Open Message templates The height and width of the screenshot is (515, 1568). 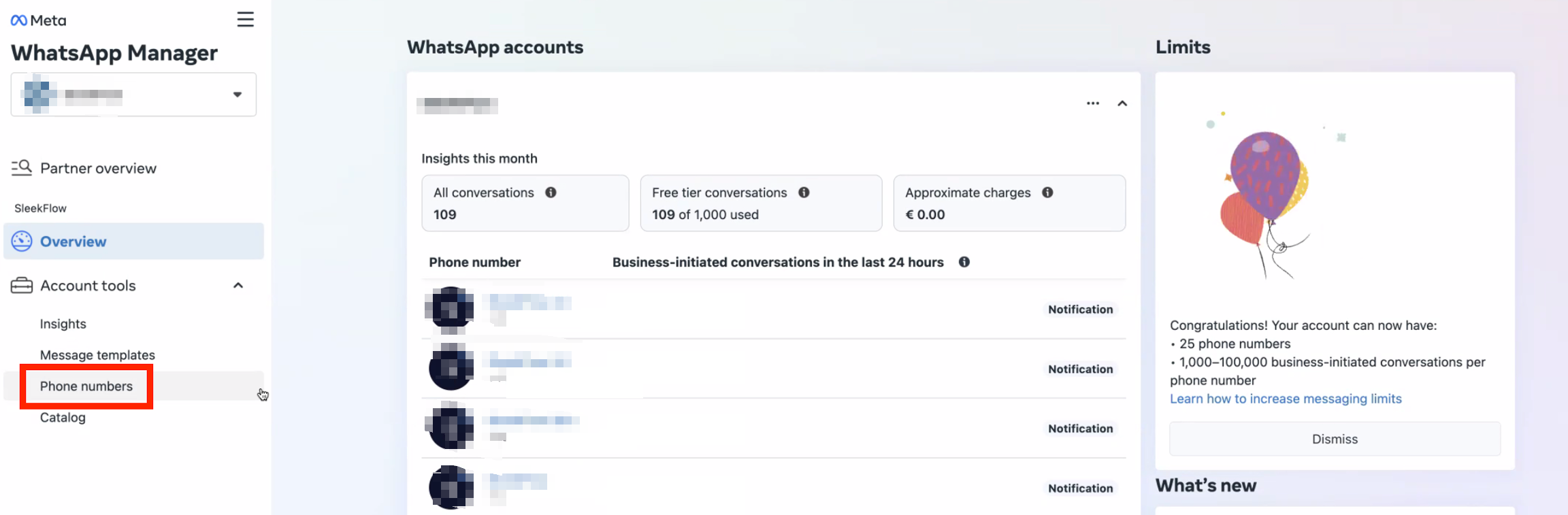point(97,355)
